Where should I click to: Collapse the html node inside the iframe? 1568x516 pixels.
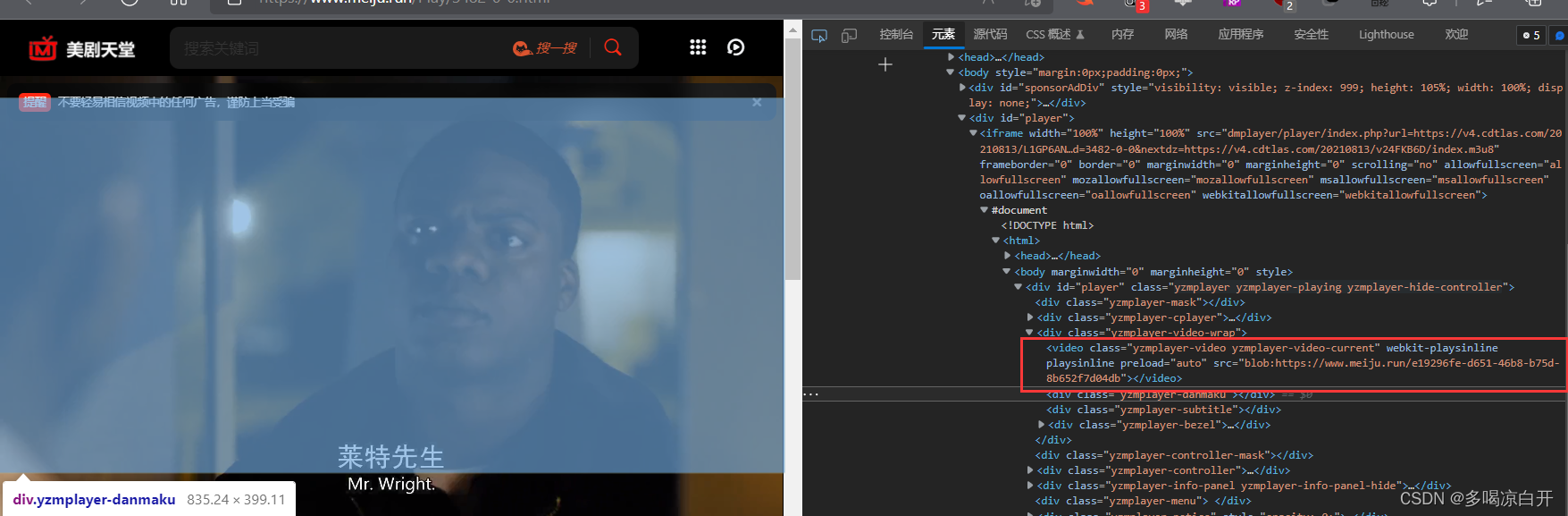995,241
